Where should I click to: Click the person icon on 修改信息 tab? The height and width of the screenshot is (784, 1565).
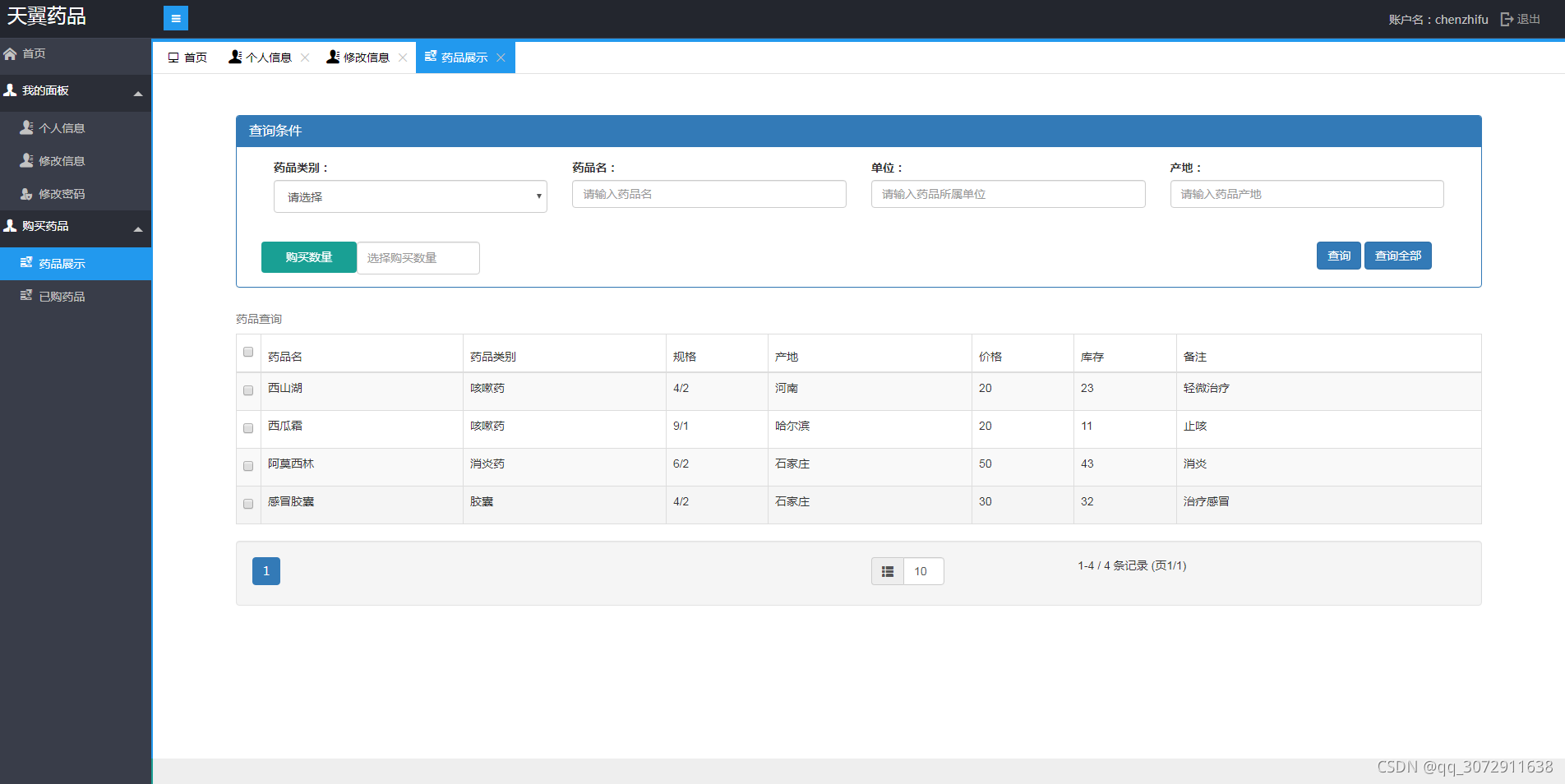pos(333,57)
